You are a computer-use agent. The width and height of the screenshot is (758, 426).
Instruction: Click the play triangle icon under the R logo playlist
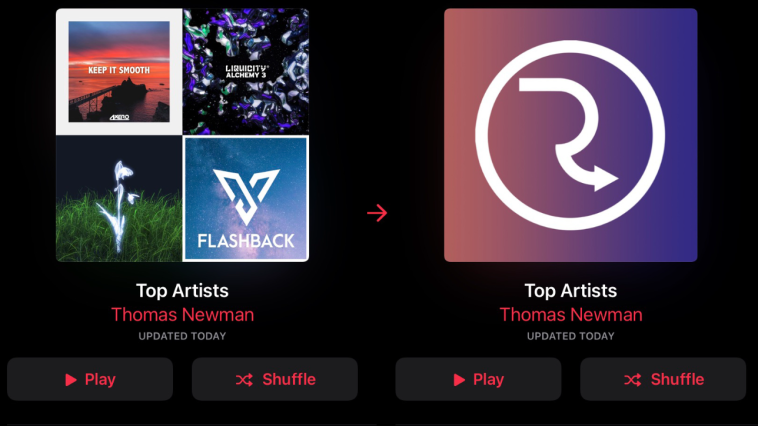coord(459,380)
